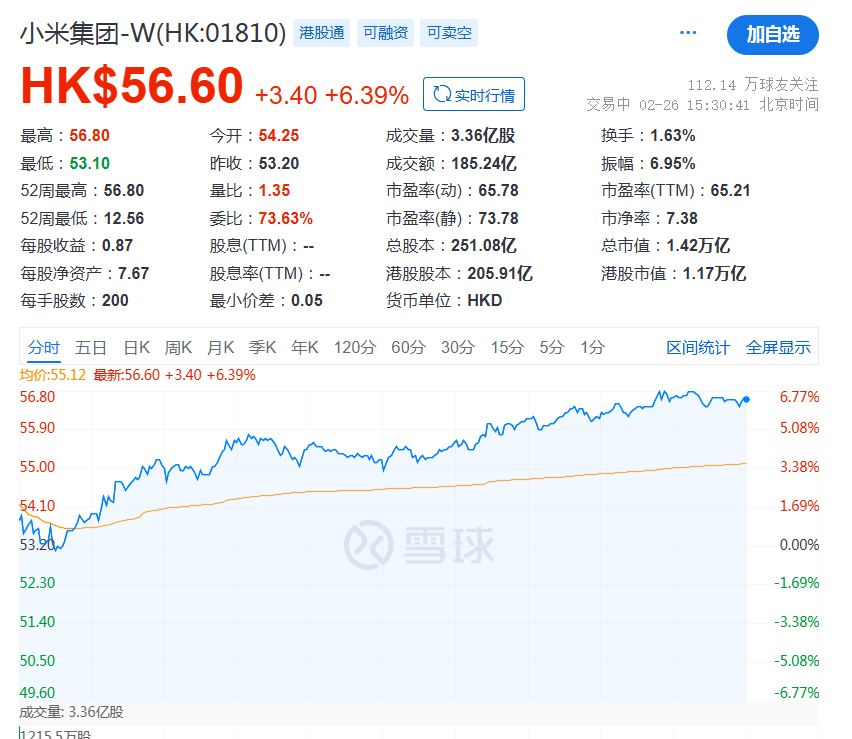Show the 季K candlestick view
The image size is (852, 739).
pyautogui.click(x=262, y=348)
